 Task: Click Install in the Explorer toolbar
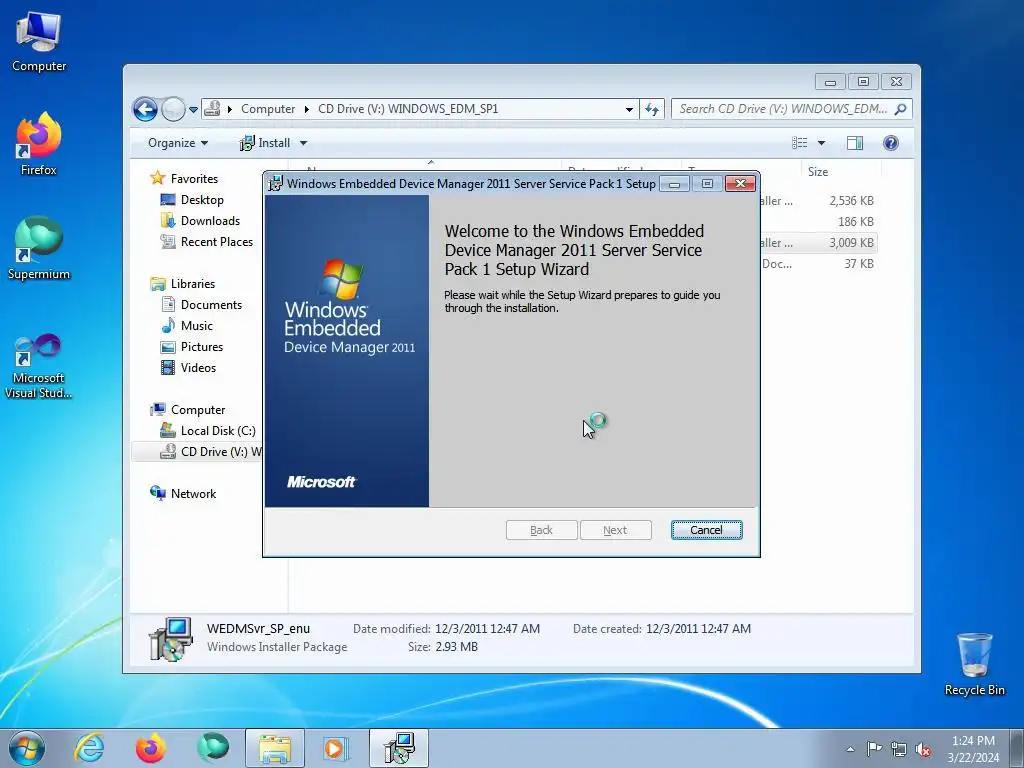[x=265, y=143]
